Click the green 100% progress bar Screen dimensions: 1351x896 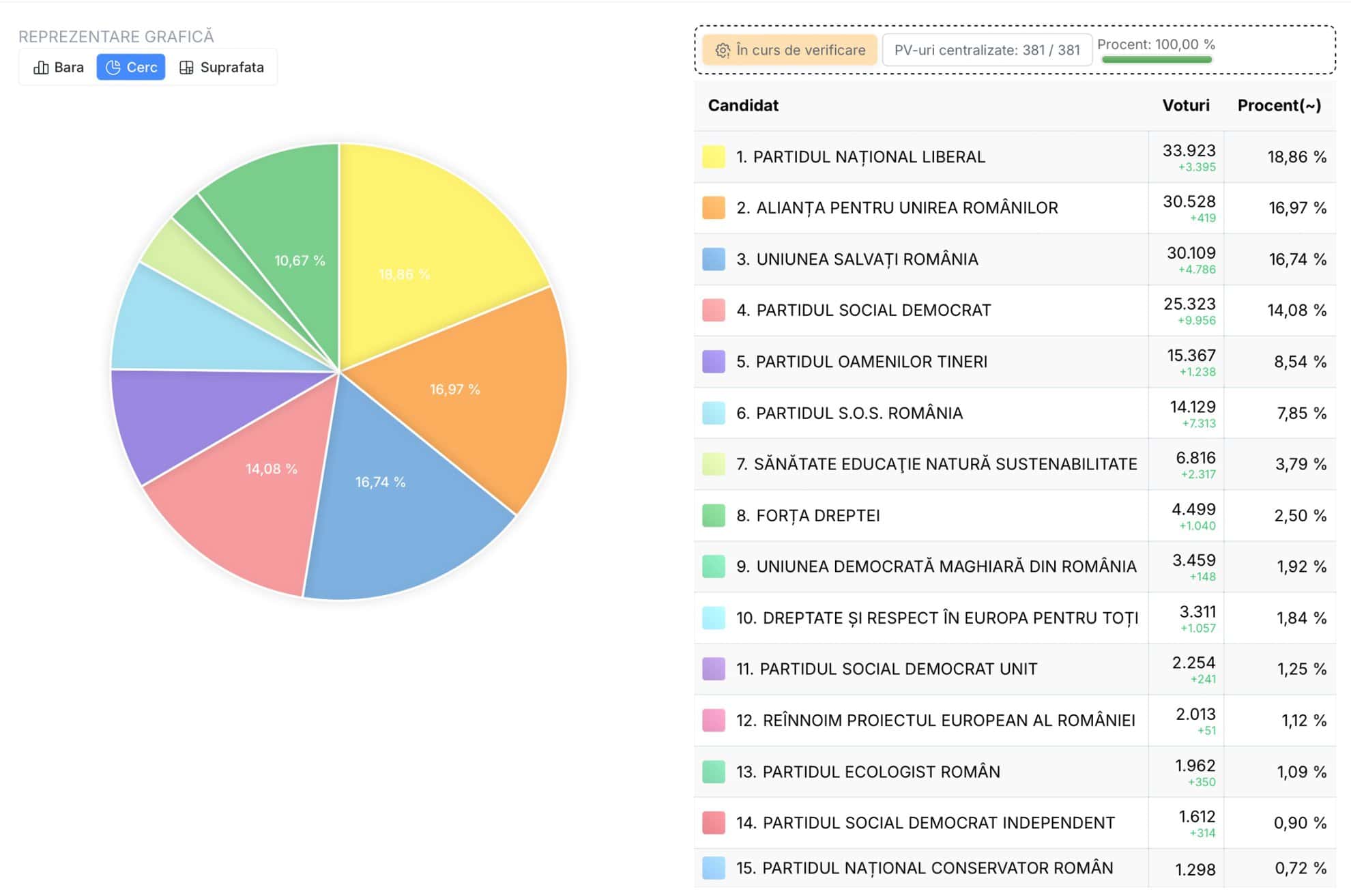(x=1157, y=60)
